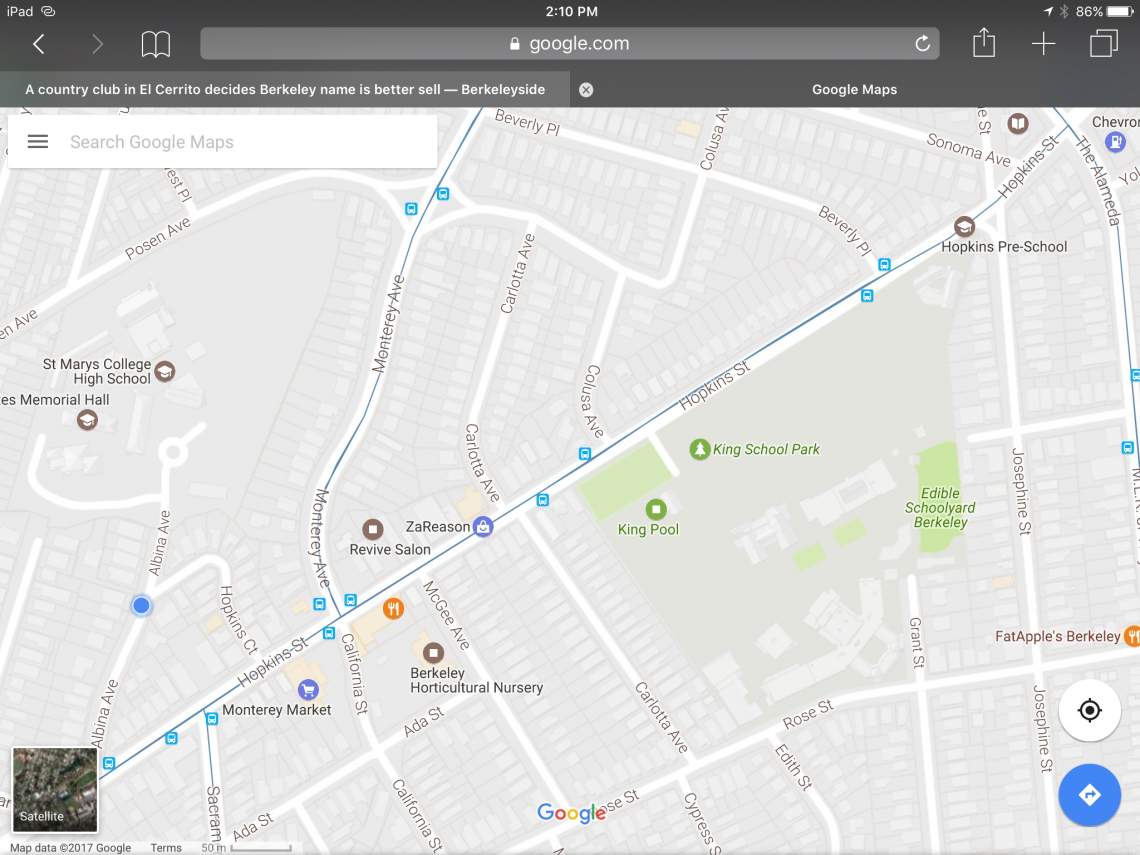Reload the page with refresh icon
This screenshot has height=855, width=1140.
[x=922, y=44]
